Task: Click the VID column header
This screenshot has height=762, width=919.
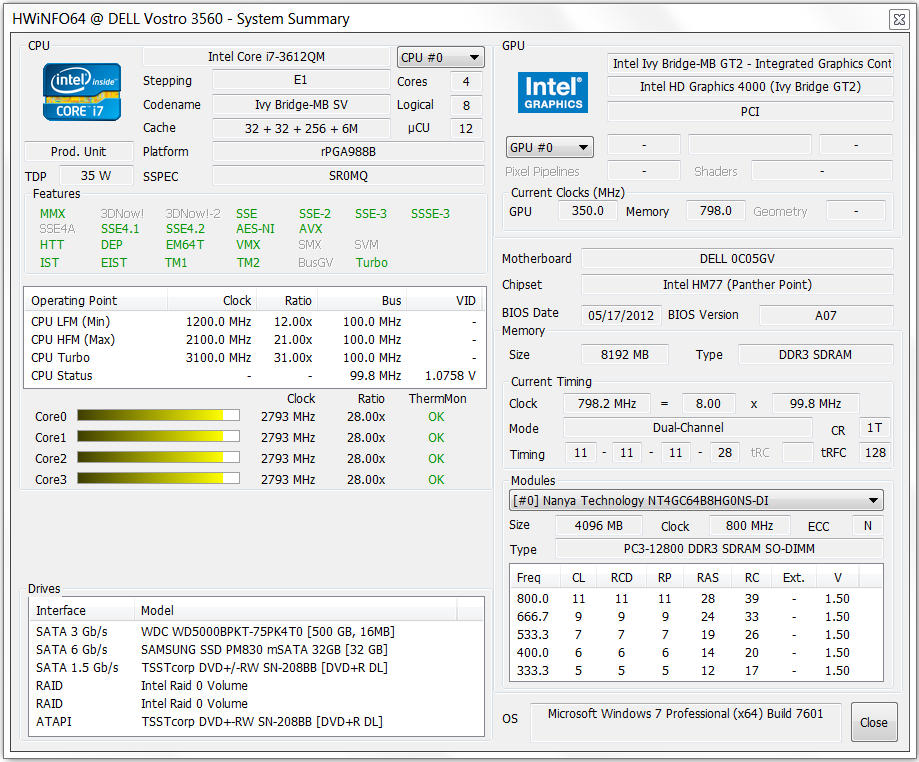Action: pos(444,301)
